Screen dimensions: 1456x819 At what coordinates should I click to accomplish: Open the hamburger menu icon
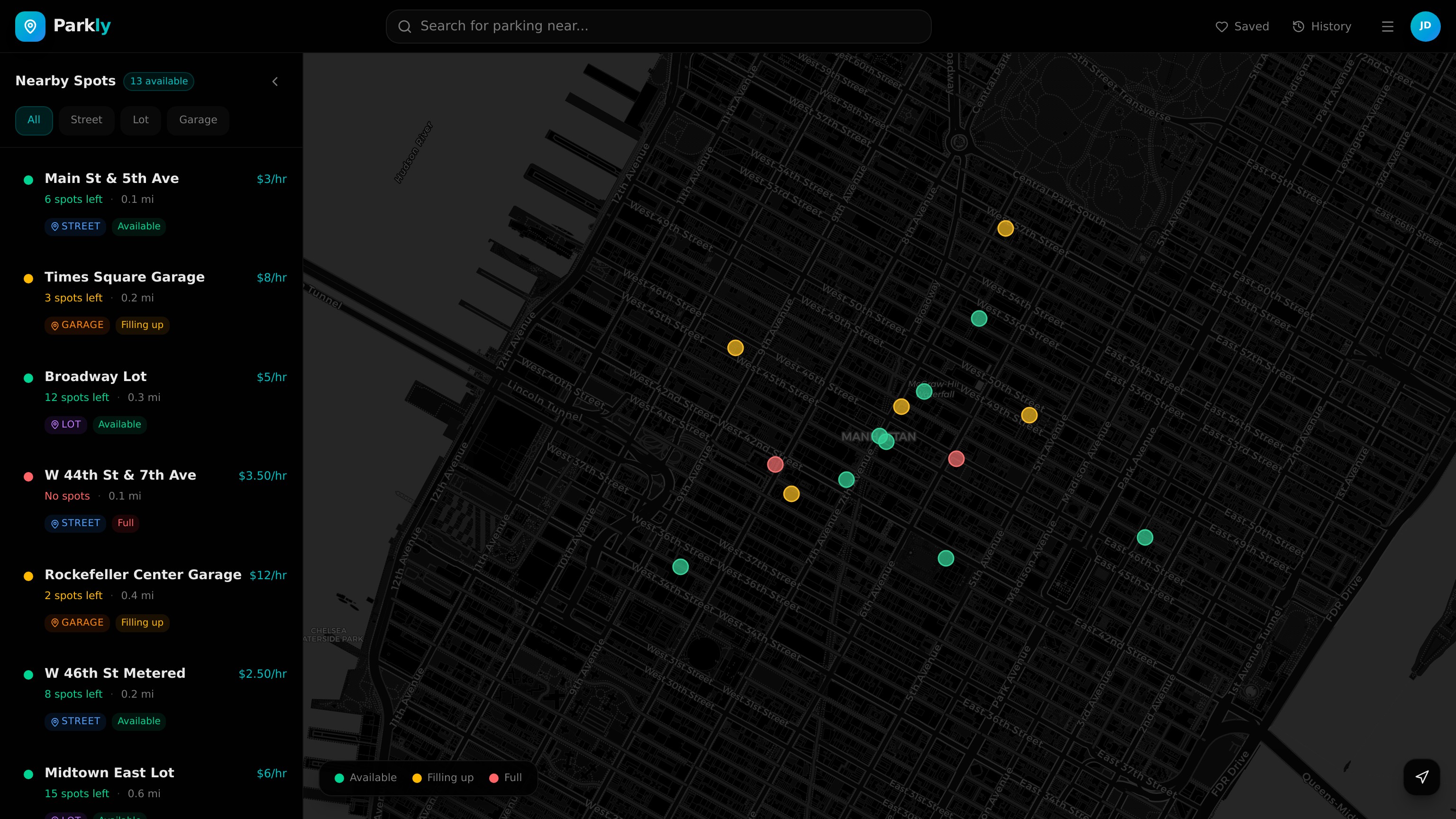tap(1387, 27)
